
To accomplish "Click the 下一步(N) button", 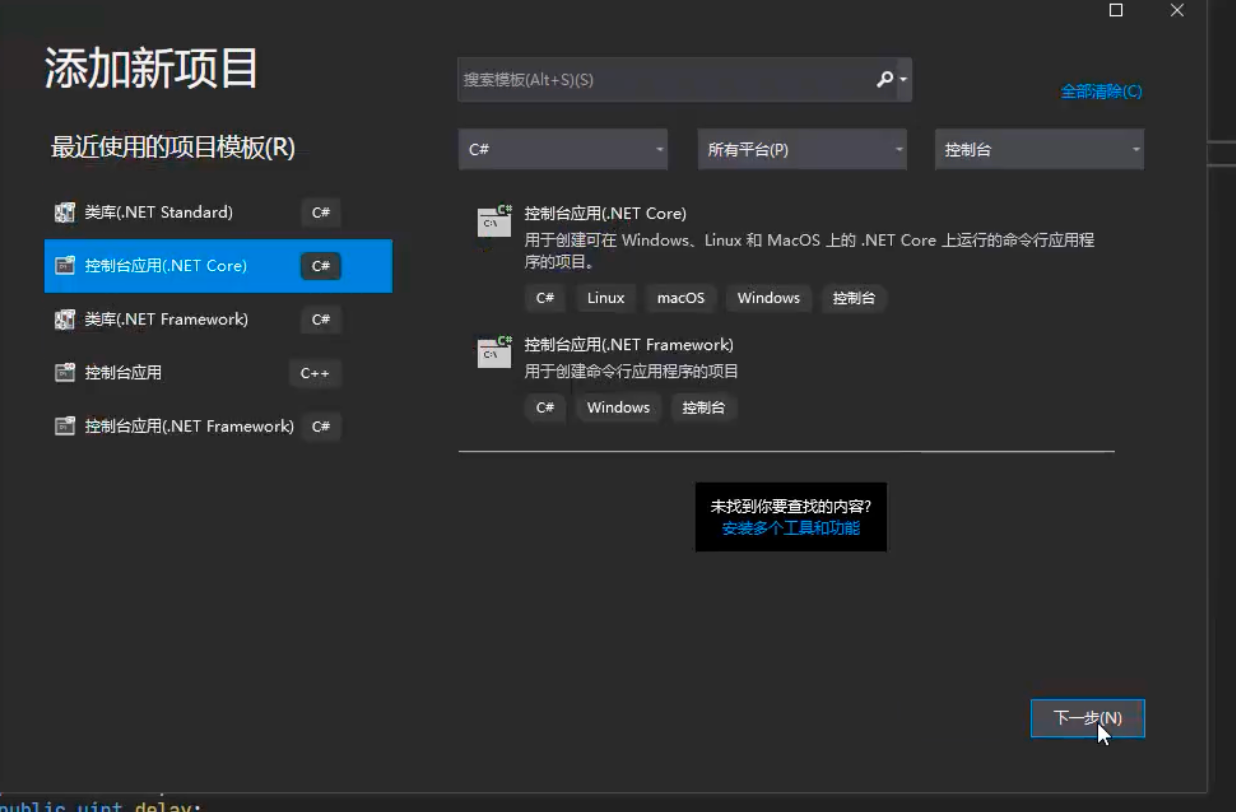I will (x=1088, y=718).
